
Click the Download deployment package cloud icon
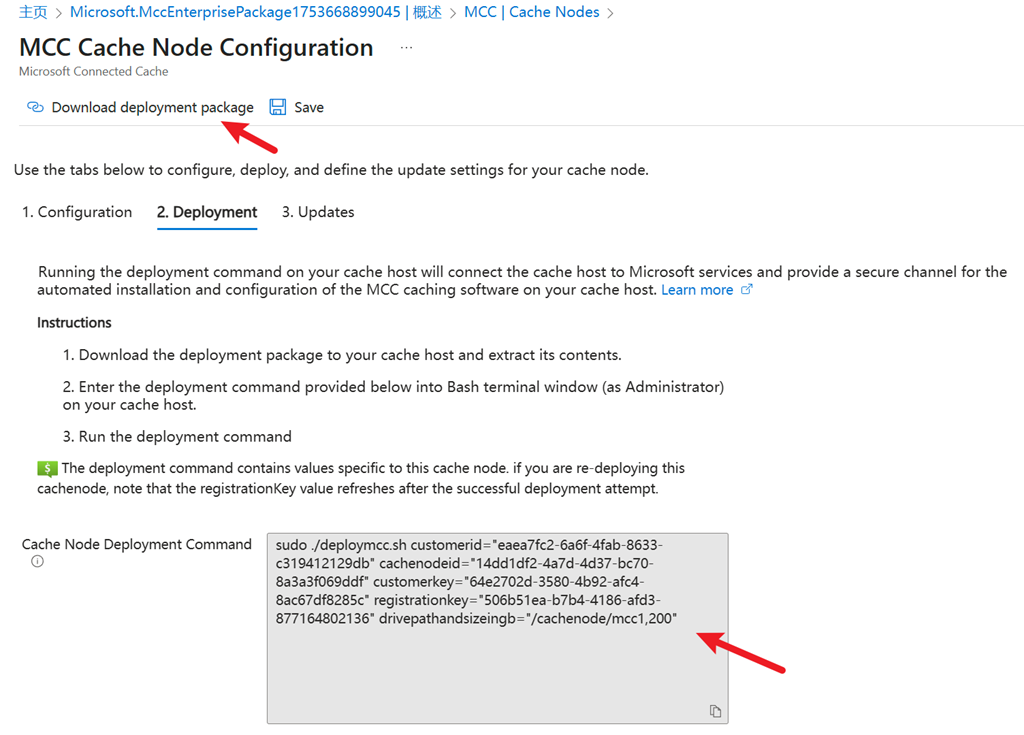point(35,106)
